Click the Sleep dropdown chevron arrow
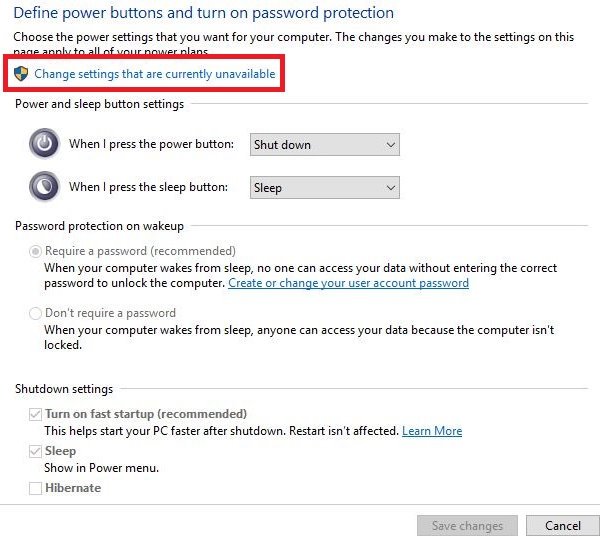Image resolution: width=600 pixels, height=540 pixels. [390, 188]
